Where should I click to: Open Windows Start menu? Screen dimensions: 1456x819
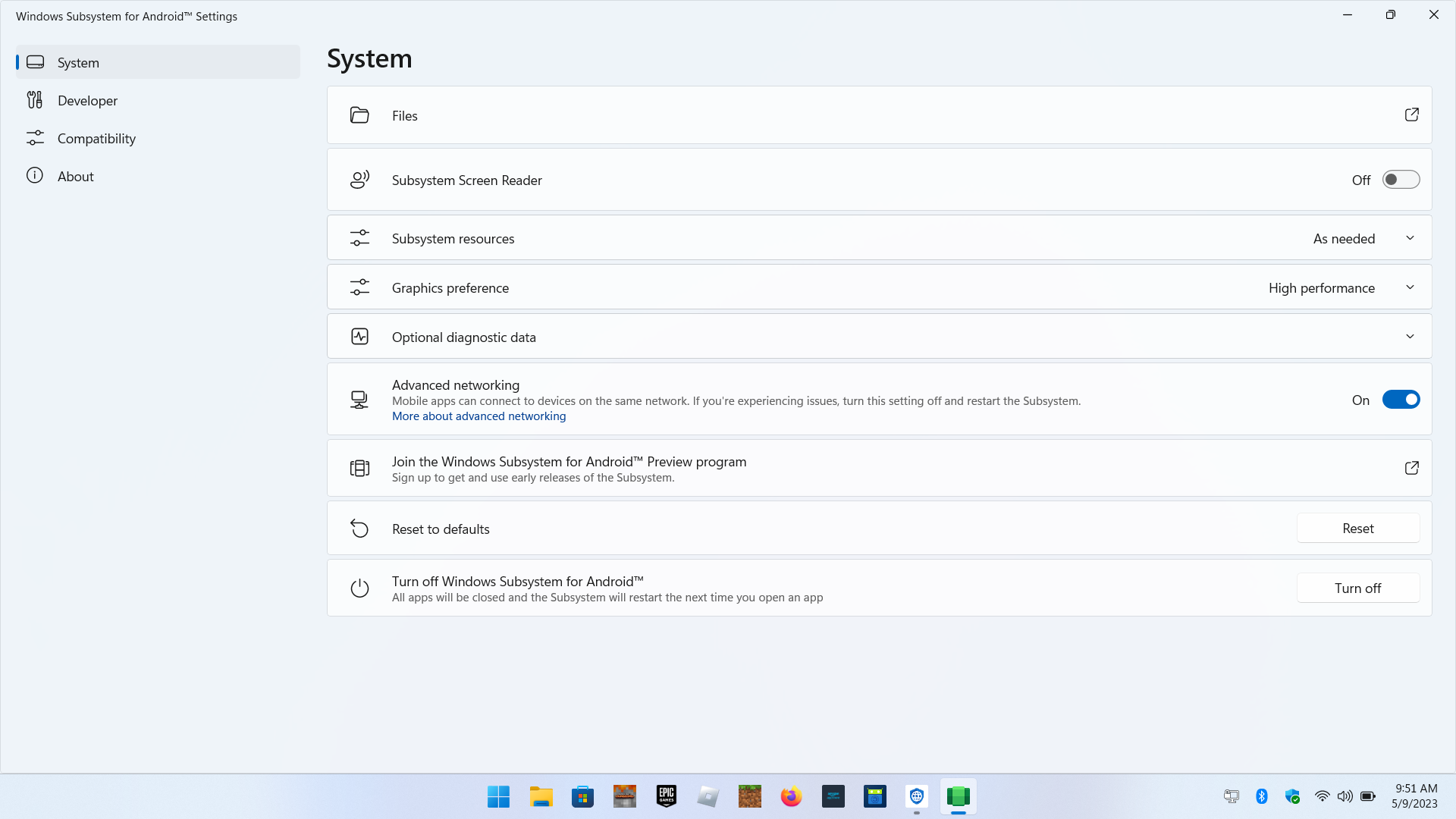tap(498, 796)
